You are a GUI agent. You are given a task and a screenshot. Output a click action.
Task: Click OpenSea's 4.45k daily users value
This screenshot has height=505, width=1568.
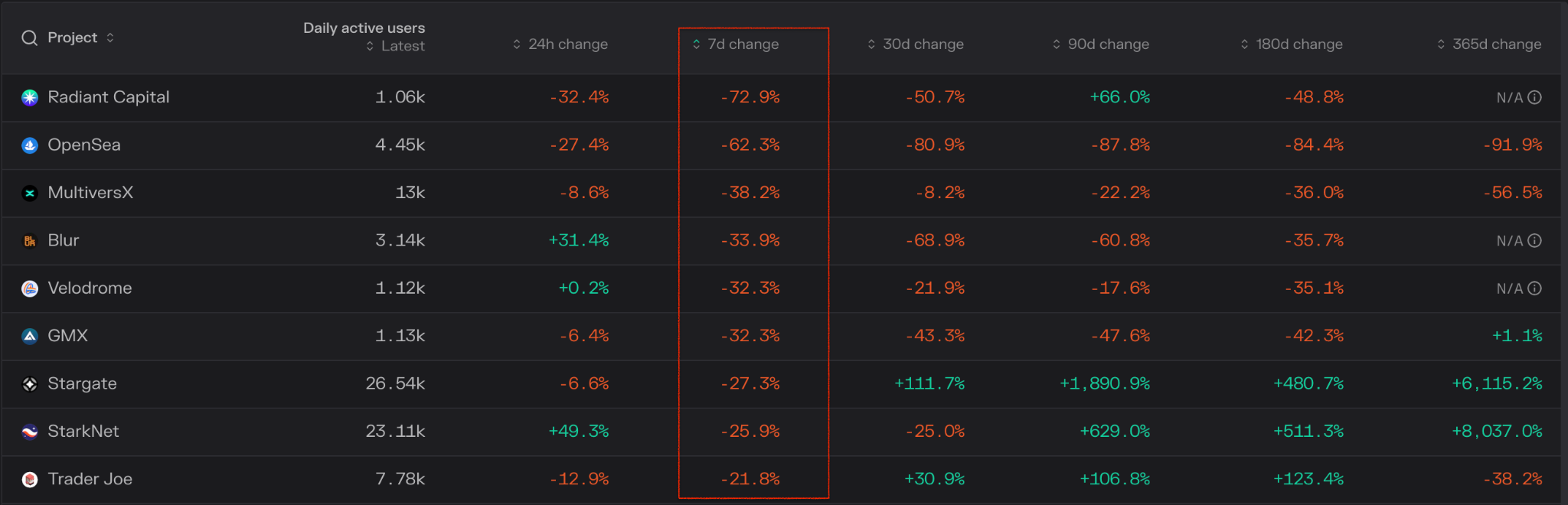point(400,145)
